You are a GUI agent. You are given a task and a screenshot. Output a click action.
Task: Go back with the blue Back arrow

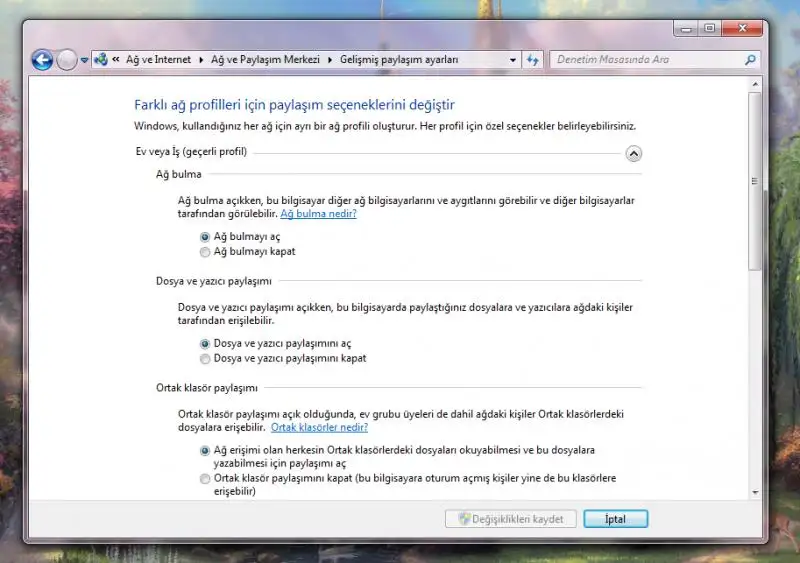[x=42, y=60]
